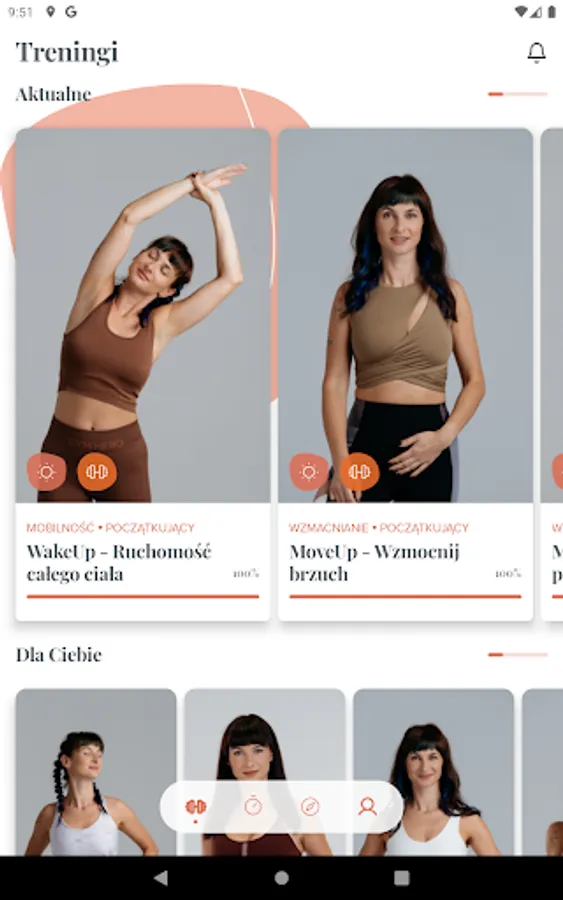This screenshot has height=900, width=563.
Task: Select the WakeUp stretching woman photo
Action: 143,315
